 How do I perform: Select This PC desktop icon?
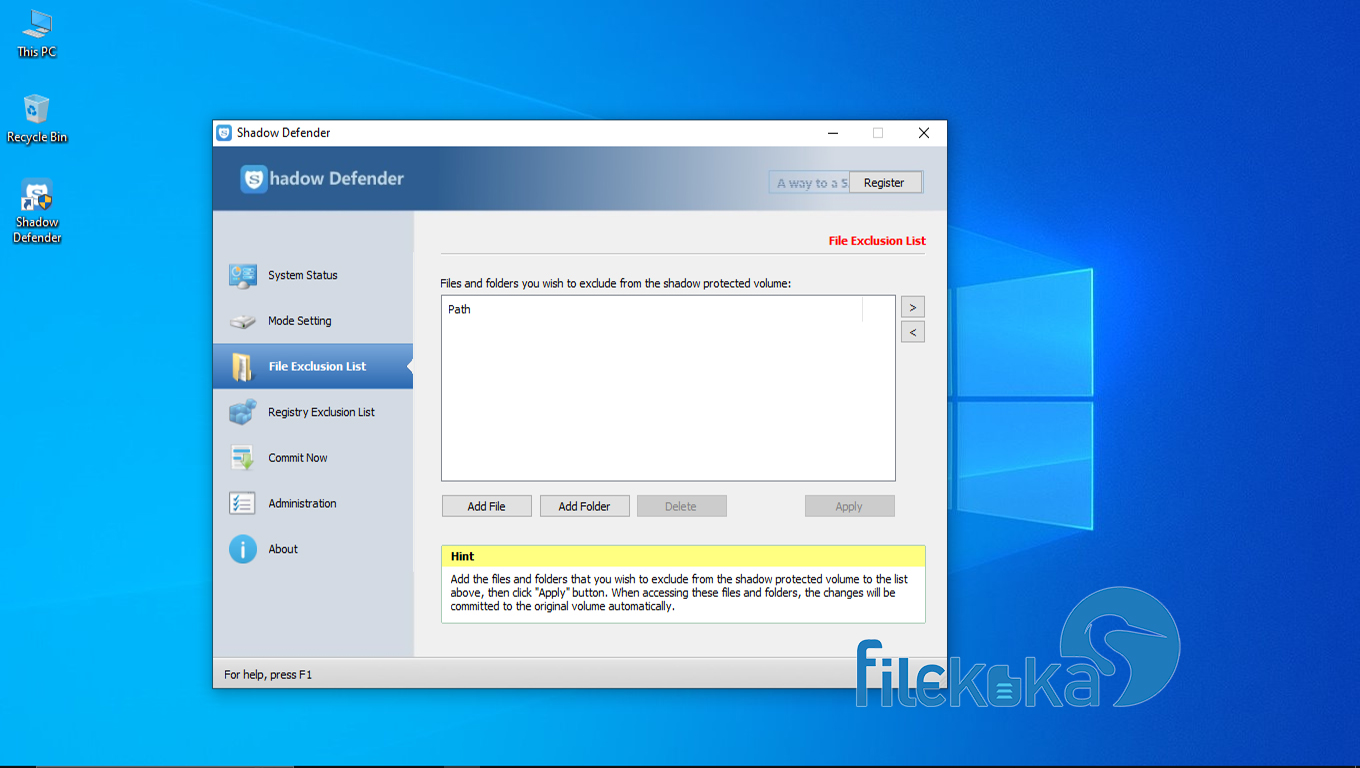pos(37,34)
